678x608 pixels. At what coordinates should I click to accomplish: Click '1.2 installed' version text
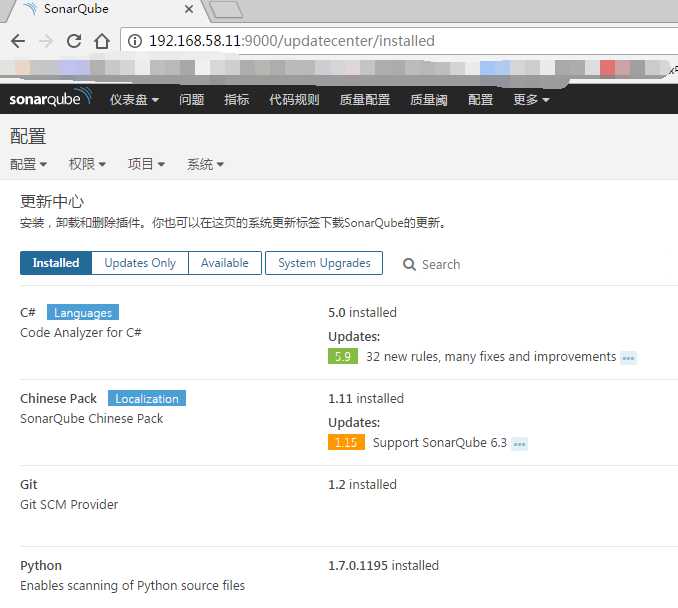[x=362, y=484]
